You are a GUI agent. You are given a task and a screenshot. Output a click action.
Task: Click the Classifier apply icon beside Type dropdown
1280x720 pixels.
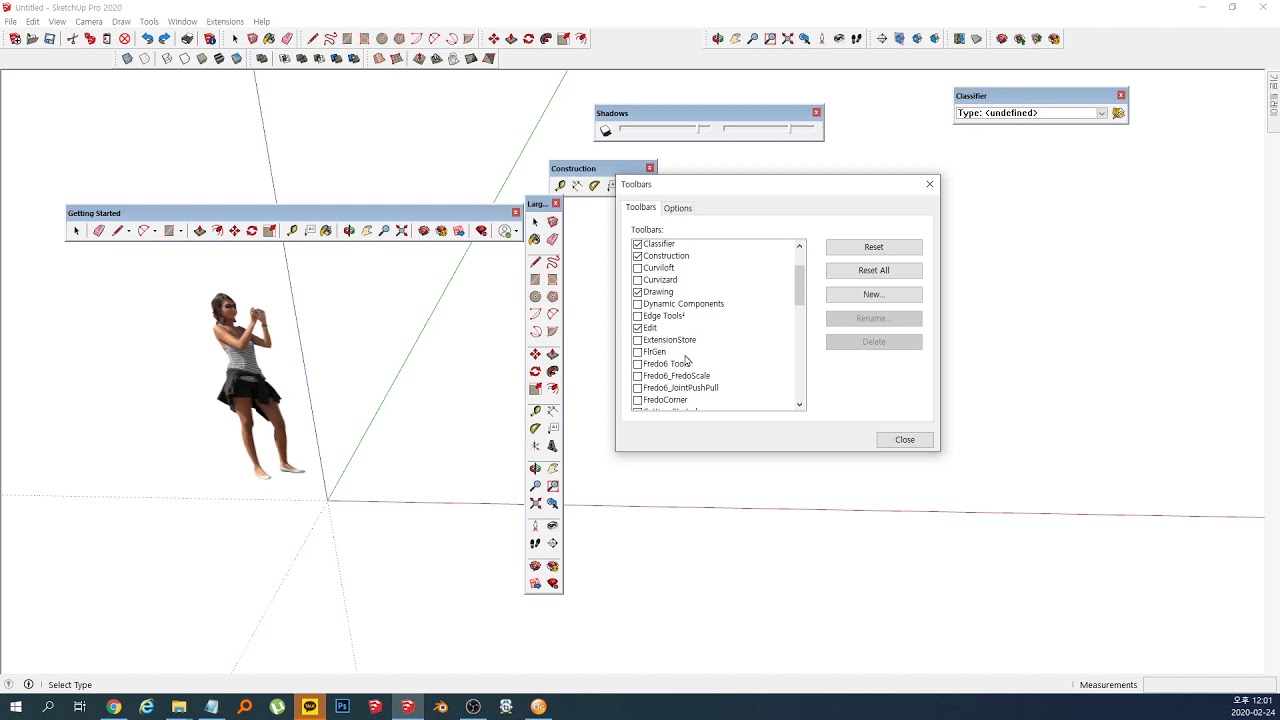pyautogui.click(x=1118, y=113)
